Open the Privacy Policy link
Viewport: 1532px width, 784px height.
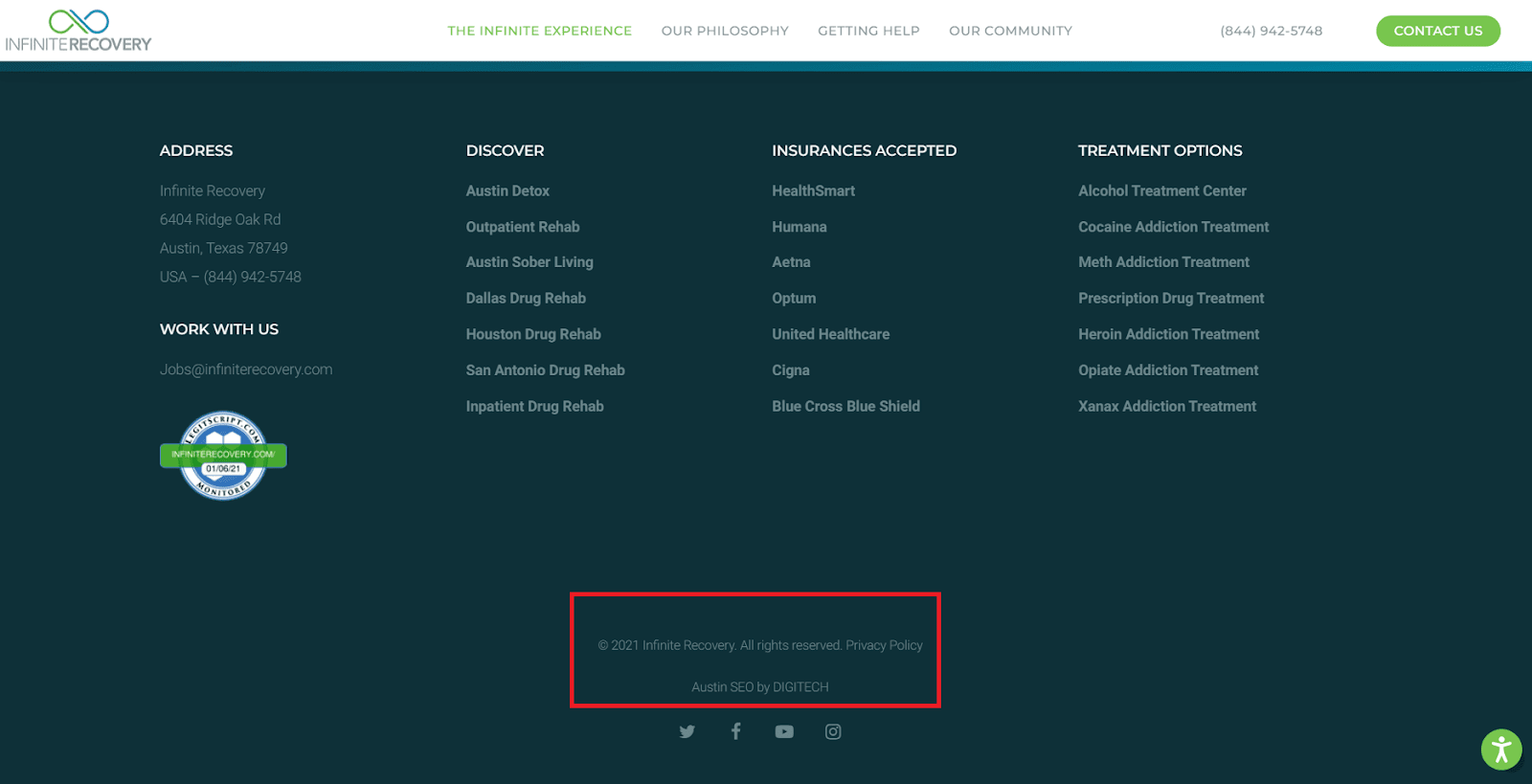click(884, 645)
